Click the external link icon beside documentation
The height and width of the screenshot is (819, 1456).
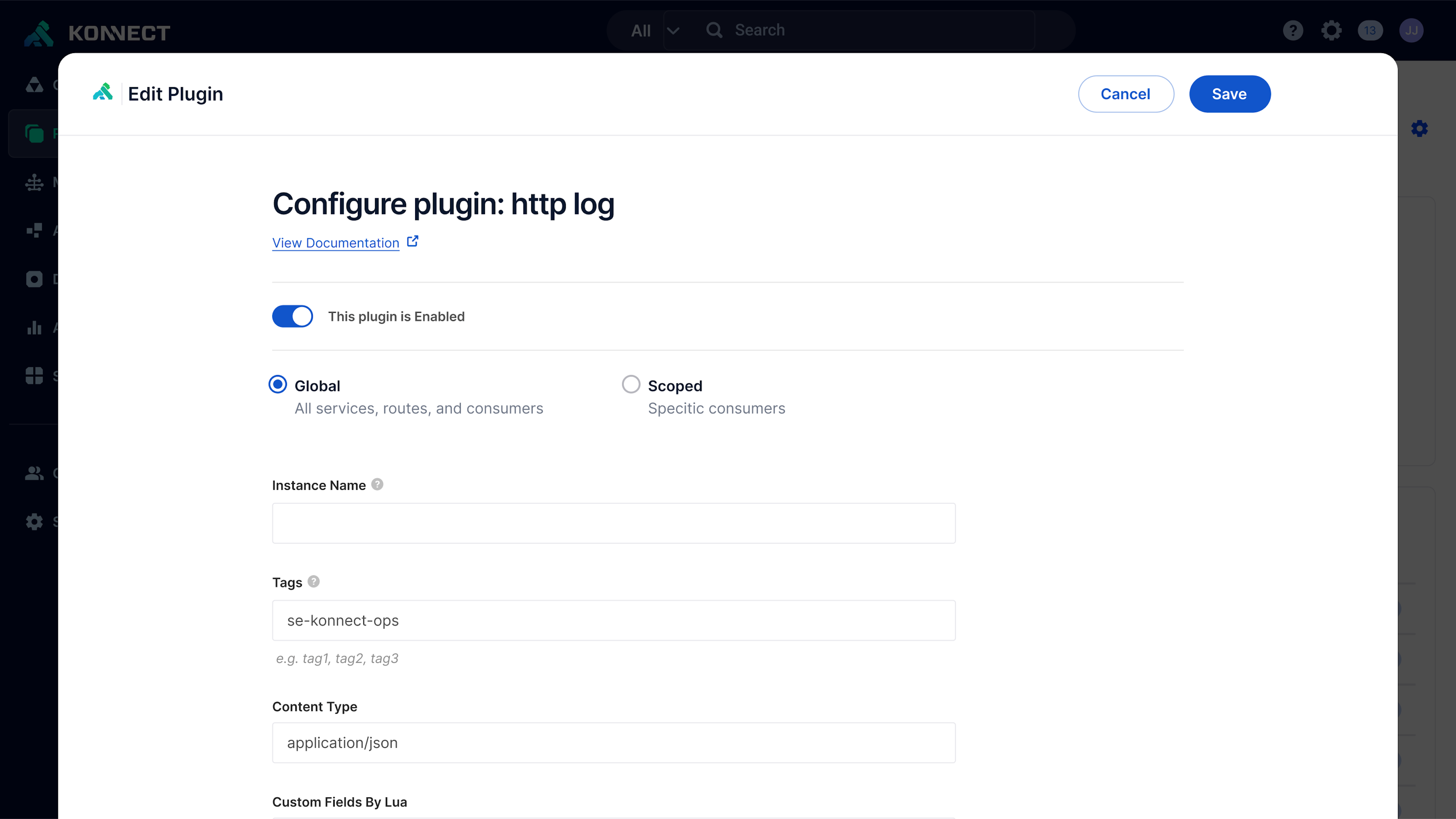(413, 242)
